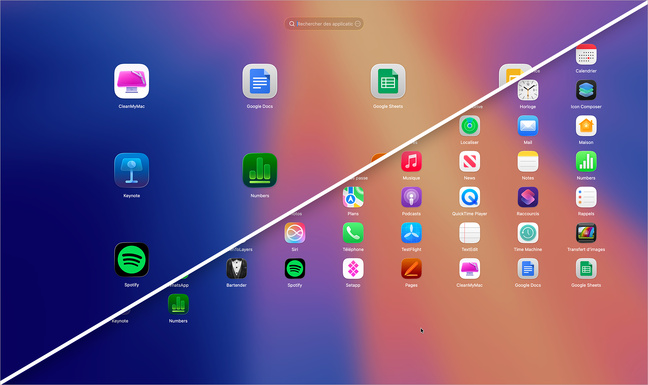
Task: Open the News app
Action: coord(469,162)
